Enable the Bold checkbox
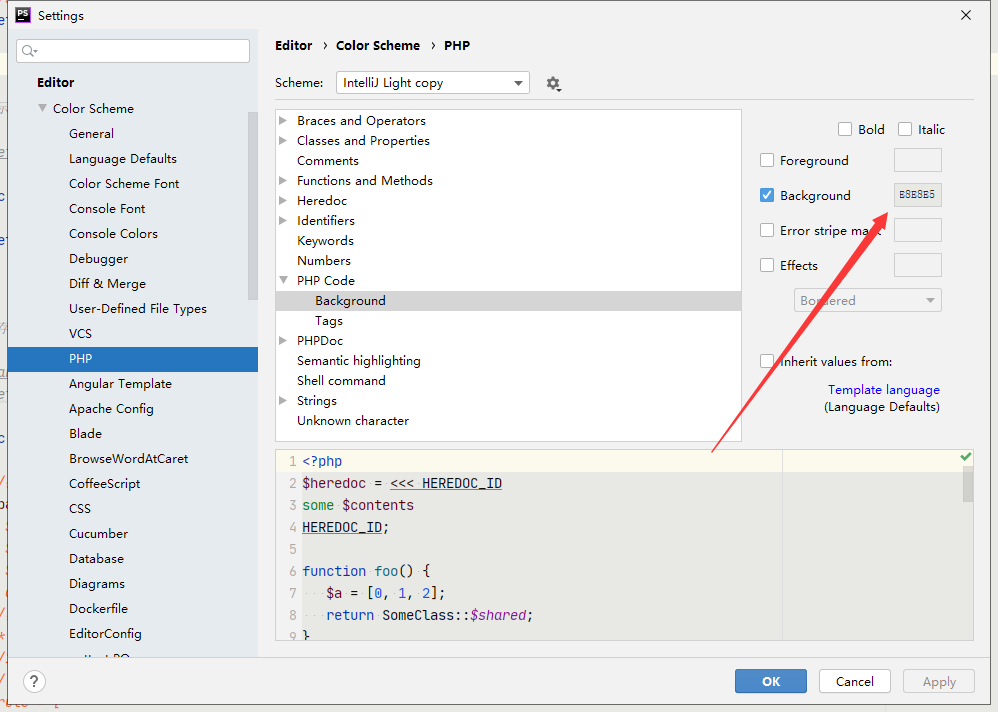 pos(845,129)
